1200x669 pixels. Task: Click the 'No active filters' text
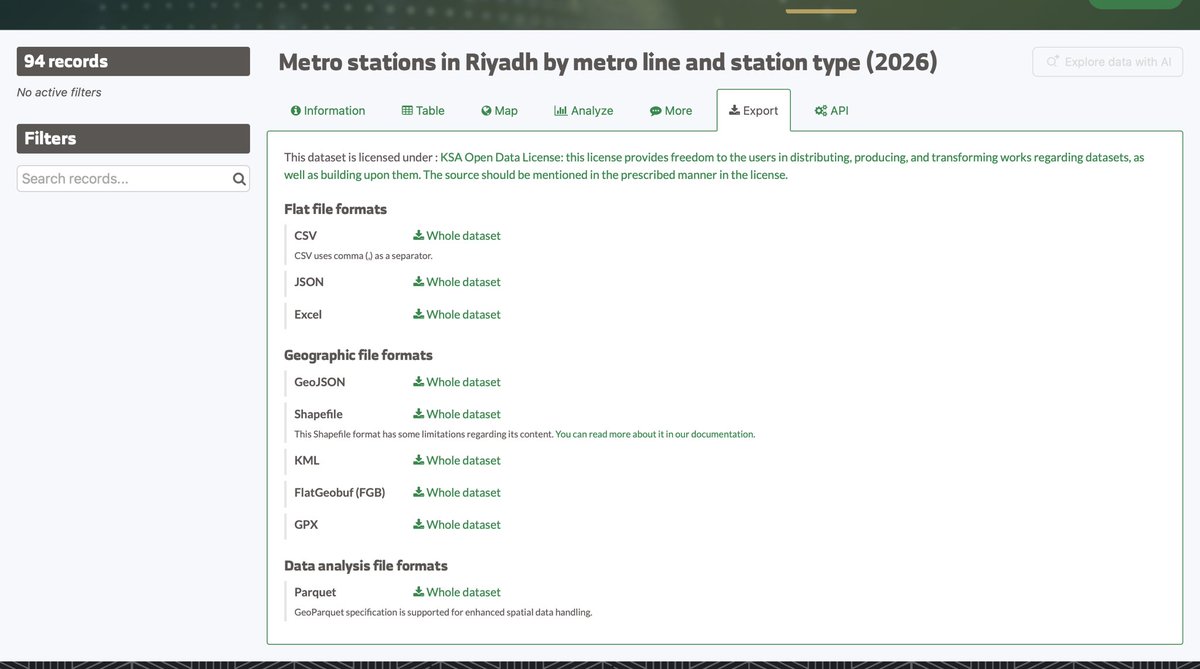click(59, 92)
